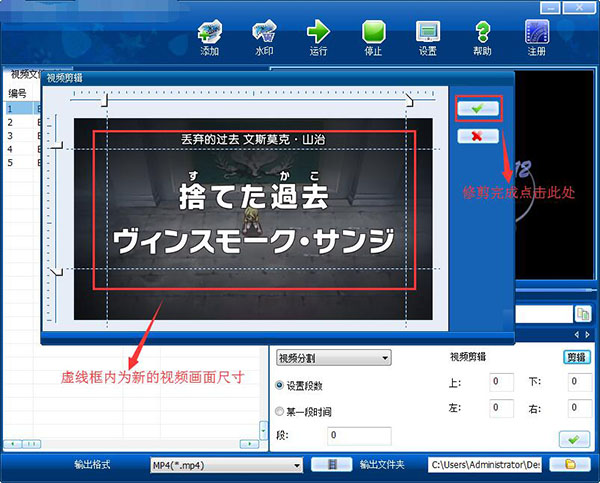Image resolution: width=600 pixels, height=483 pixels.
Task: Click the 左 crop value field
Action: [501, 408]
